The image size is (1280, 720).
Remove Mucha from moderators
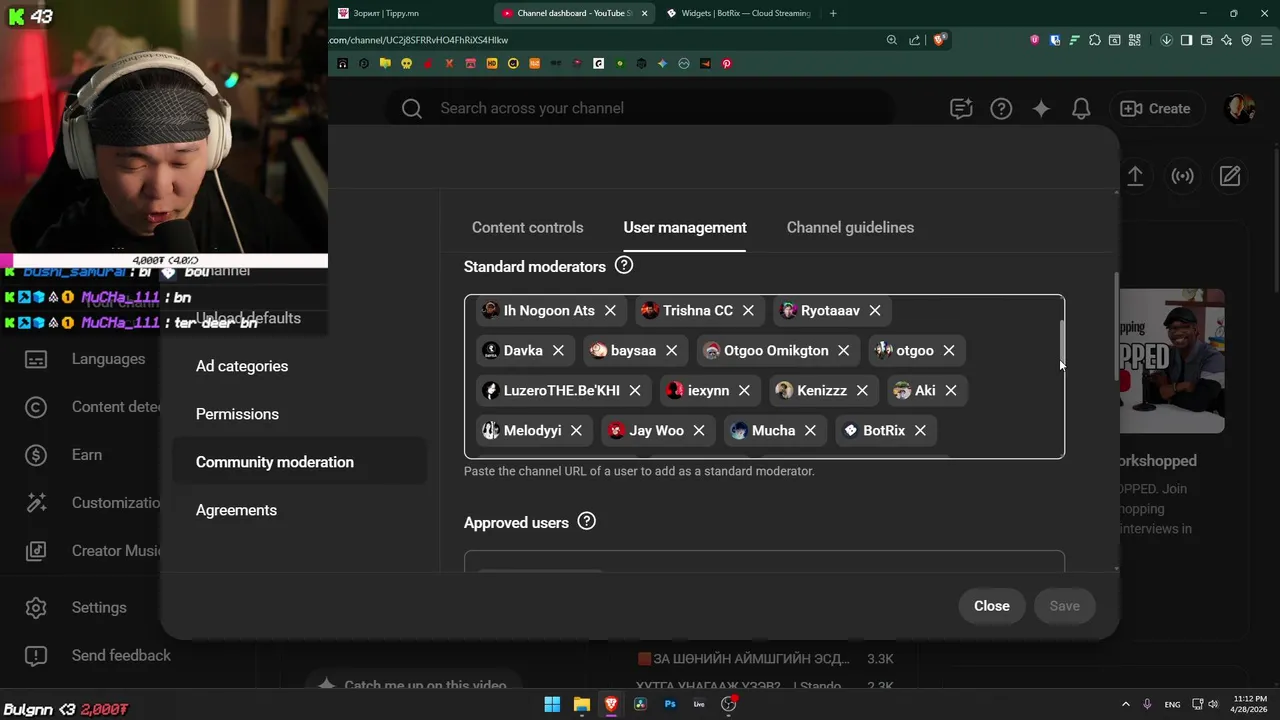coord(810,431)
